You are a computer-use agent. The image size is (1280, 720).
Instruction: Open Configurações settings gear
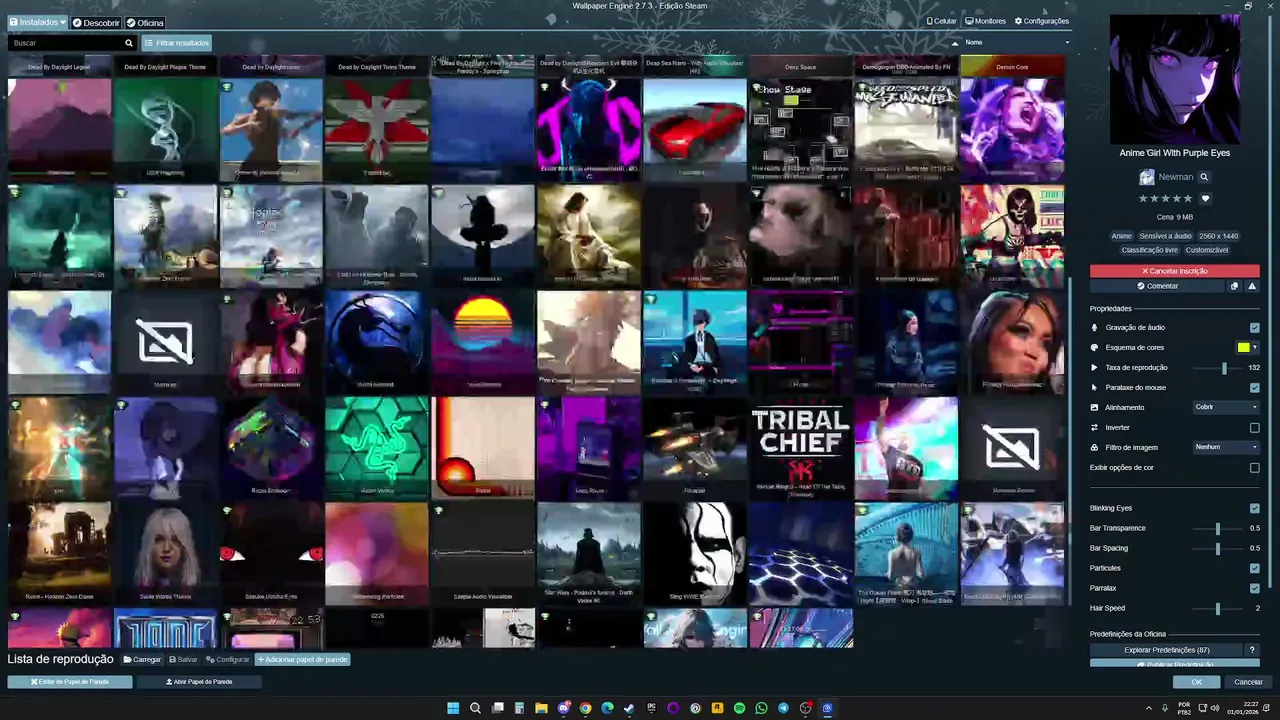[x=1041, y=21]
